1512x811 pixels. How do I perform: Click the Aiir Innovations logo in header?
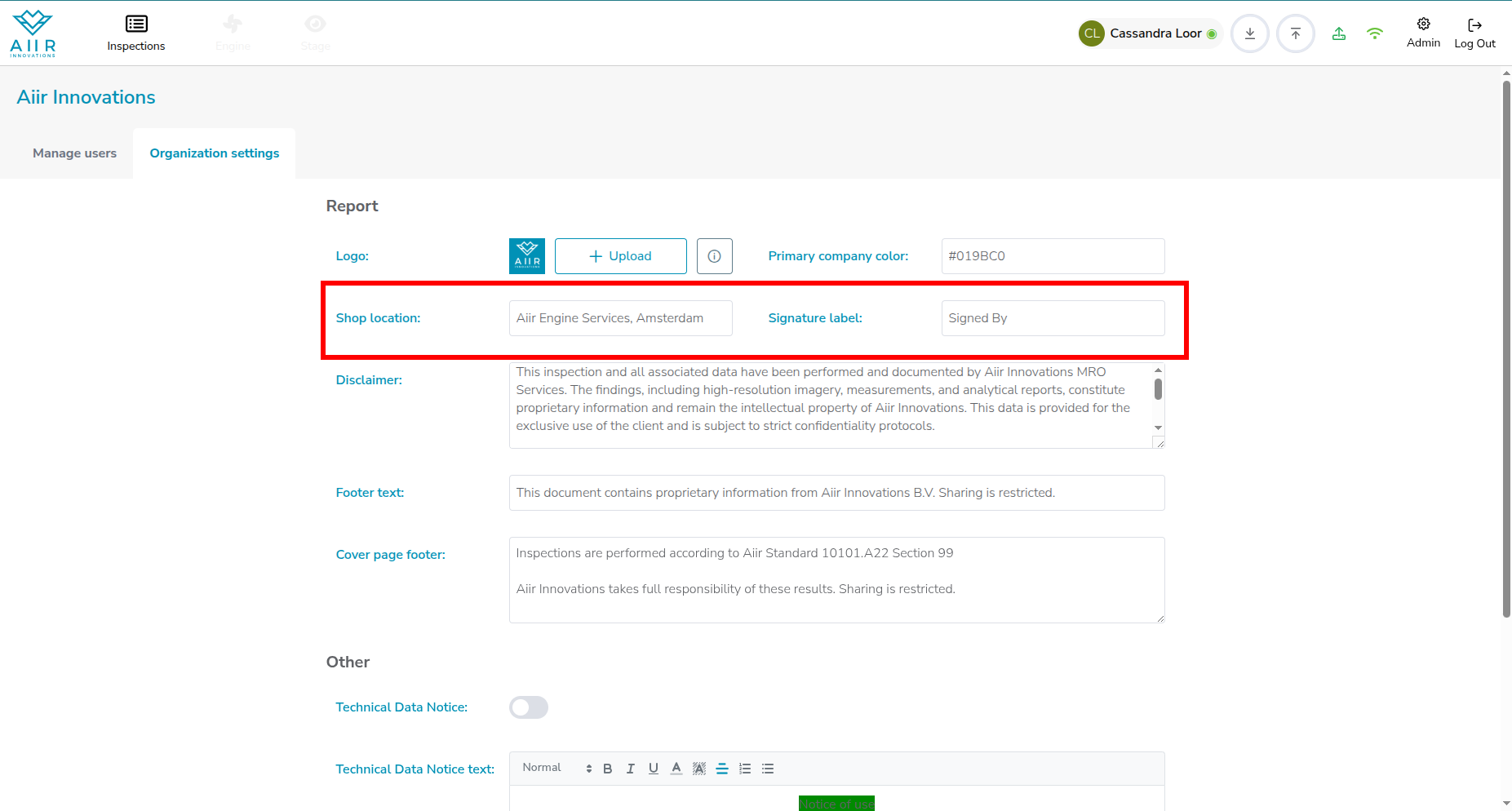click(33, 33)
